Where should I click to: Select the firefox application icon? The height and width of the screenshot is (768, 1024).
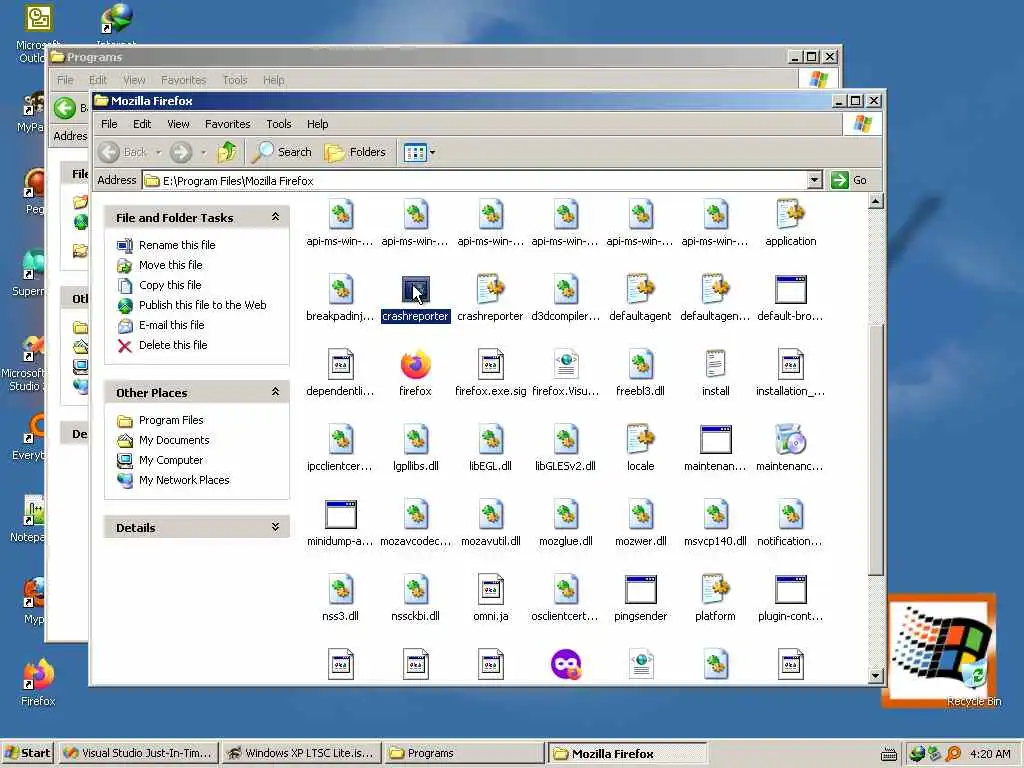(x=415, y=364)
